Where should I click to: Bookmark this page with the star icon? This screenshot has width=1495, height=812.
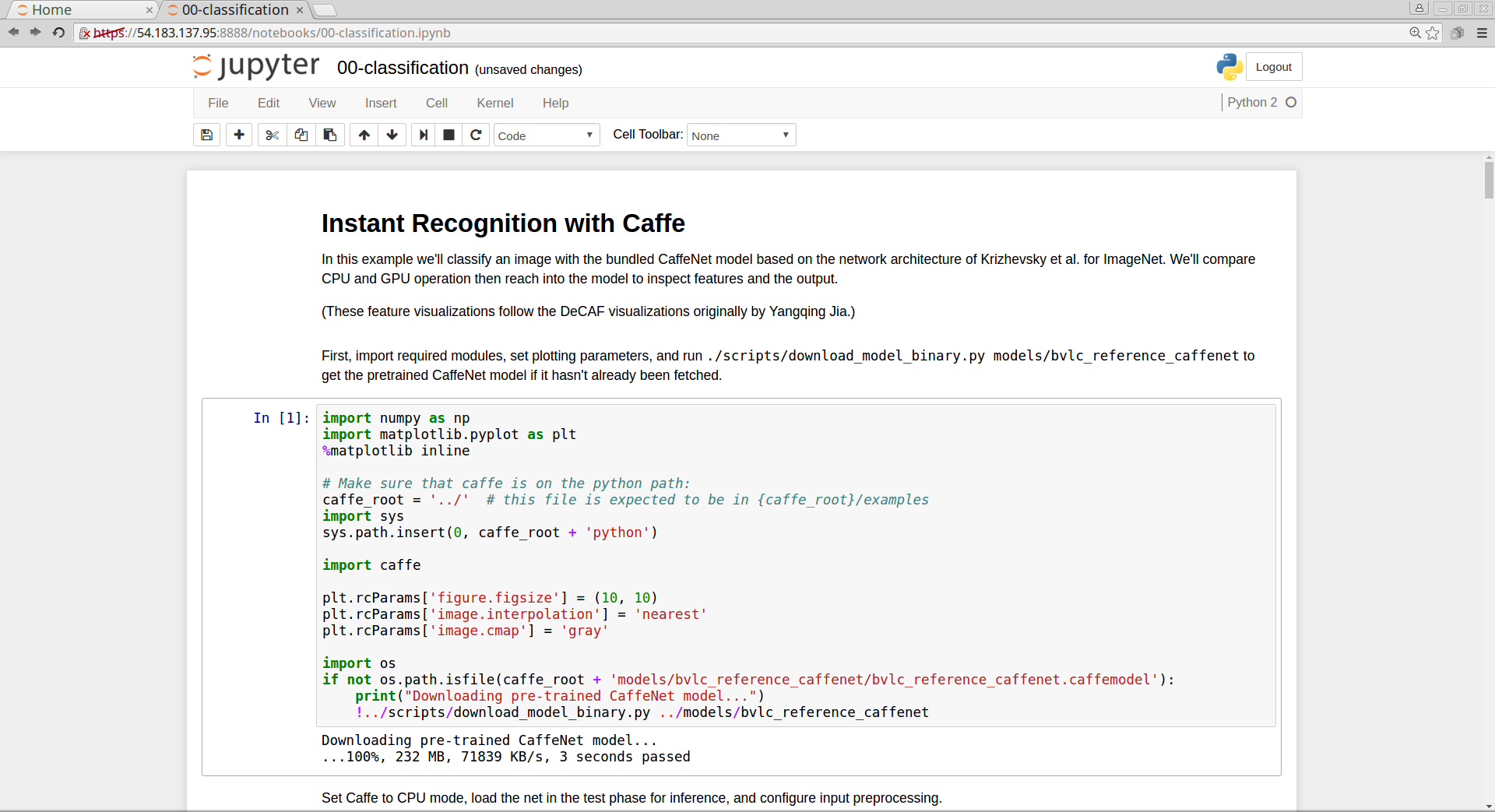click(x=1433, y=33)
